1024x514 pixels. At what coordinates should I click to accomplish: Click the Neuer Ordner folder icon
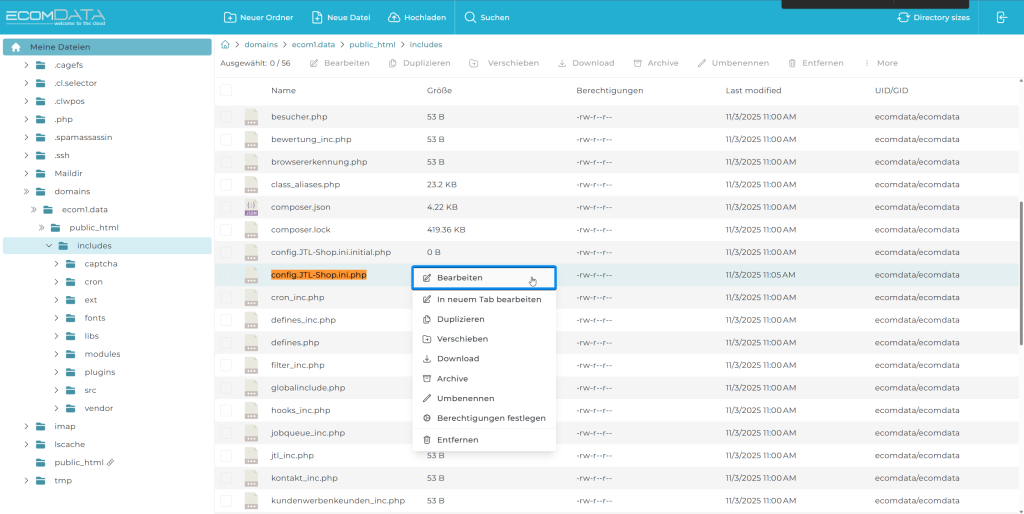(x=230, y=17)
